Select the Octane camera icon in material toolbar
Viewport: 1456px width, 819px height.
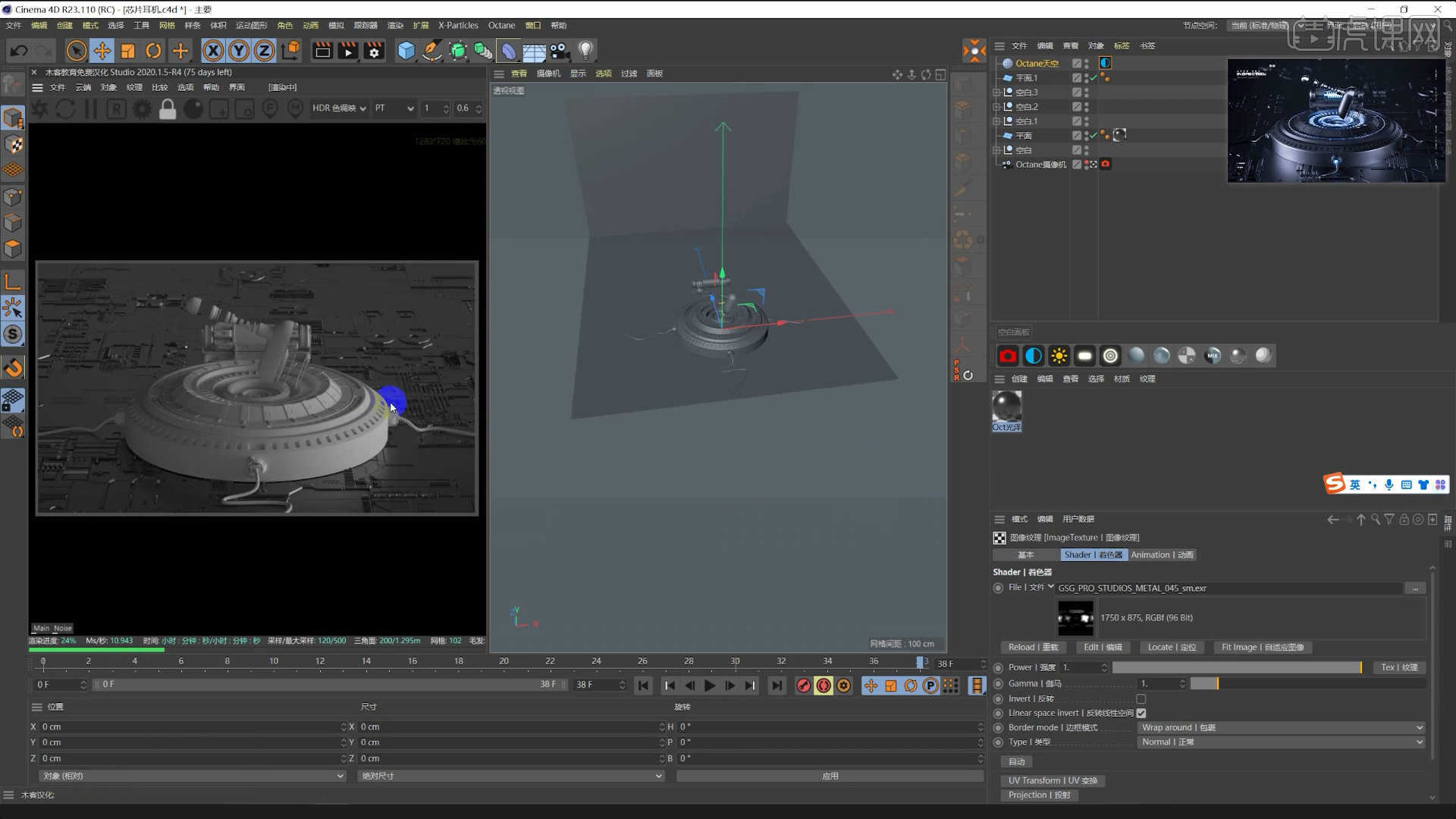(x=1008, y=355)
